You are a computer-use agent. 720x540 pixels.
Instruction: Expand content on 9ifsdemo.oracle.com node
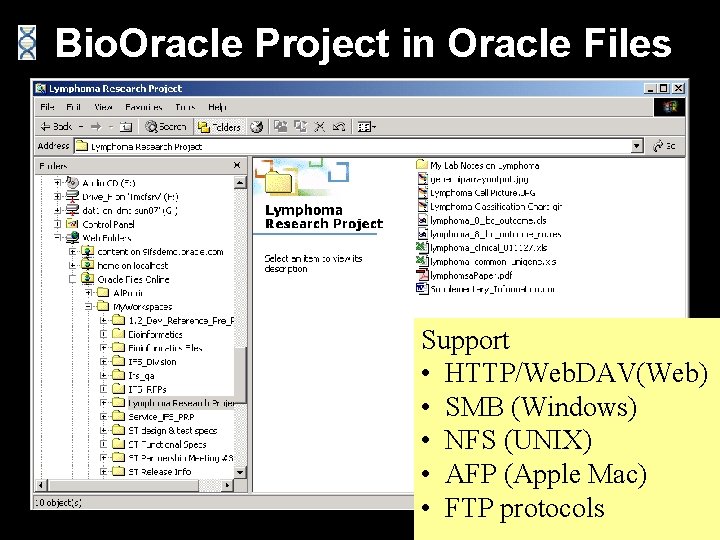[x=73, y=252]
